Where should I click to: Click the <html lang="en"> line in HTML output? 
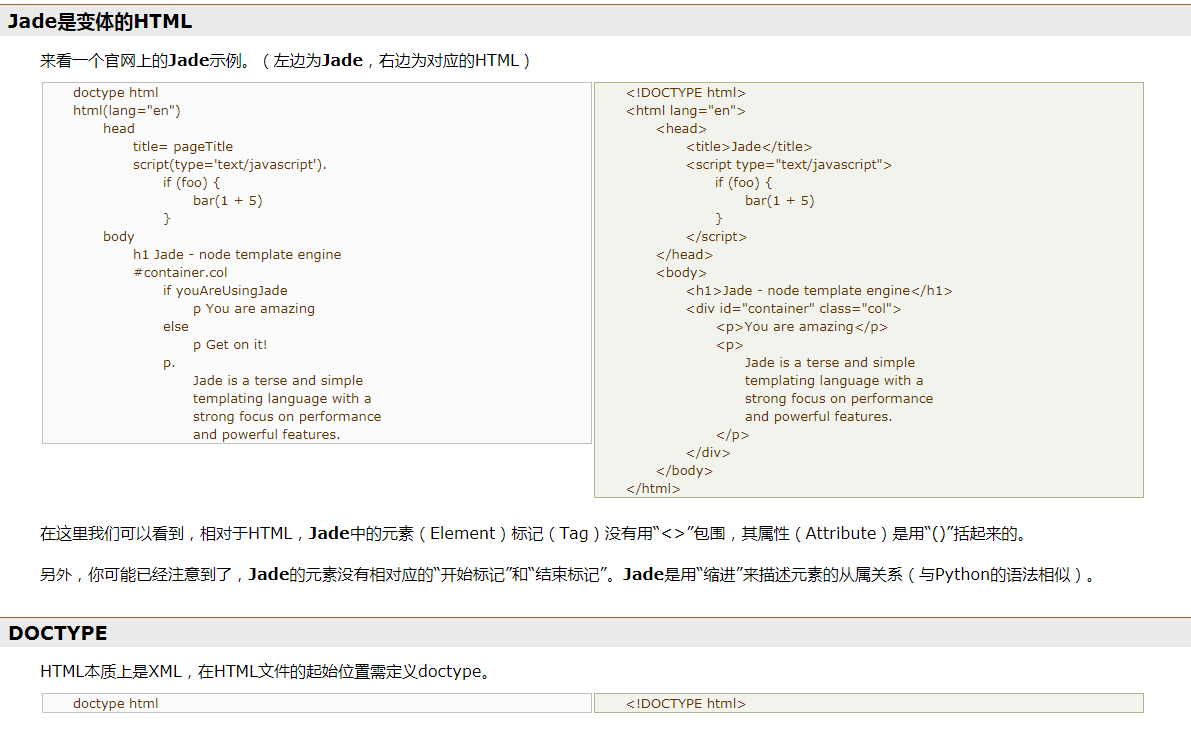point(685,111)
